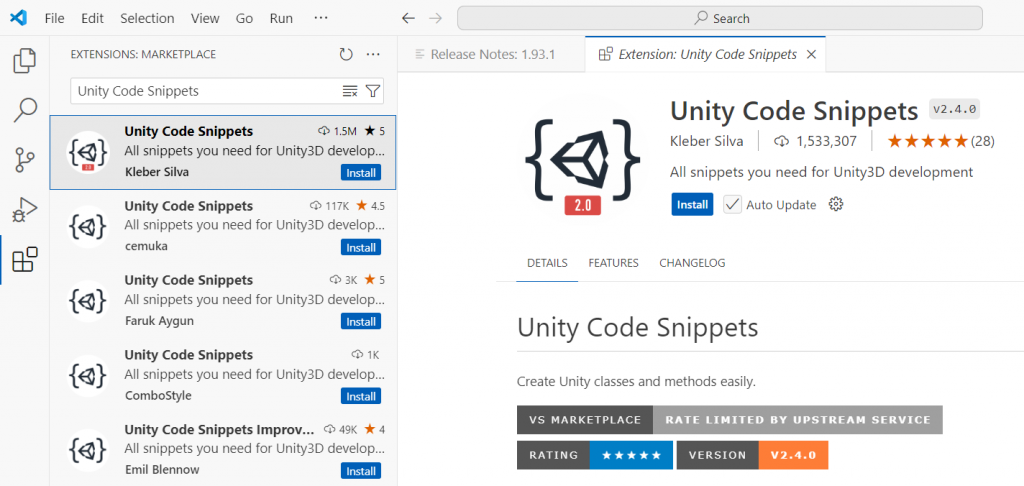Refresh the extensions marketplace list
Viewport: 1024px width, 486px height.
coord(346,54)
